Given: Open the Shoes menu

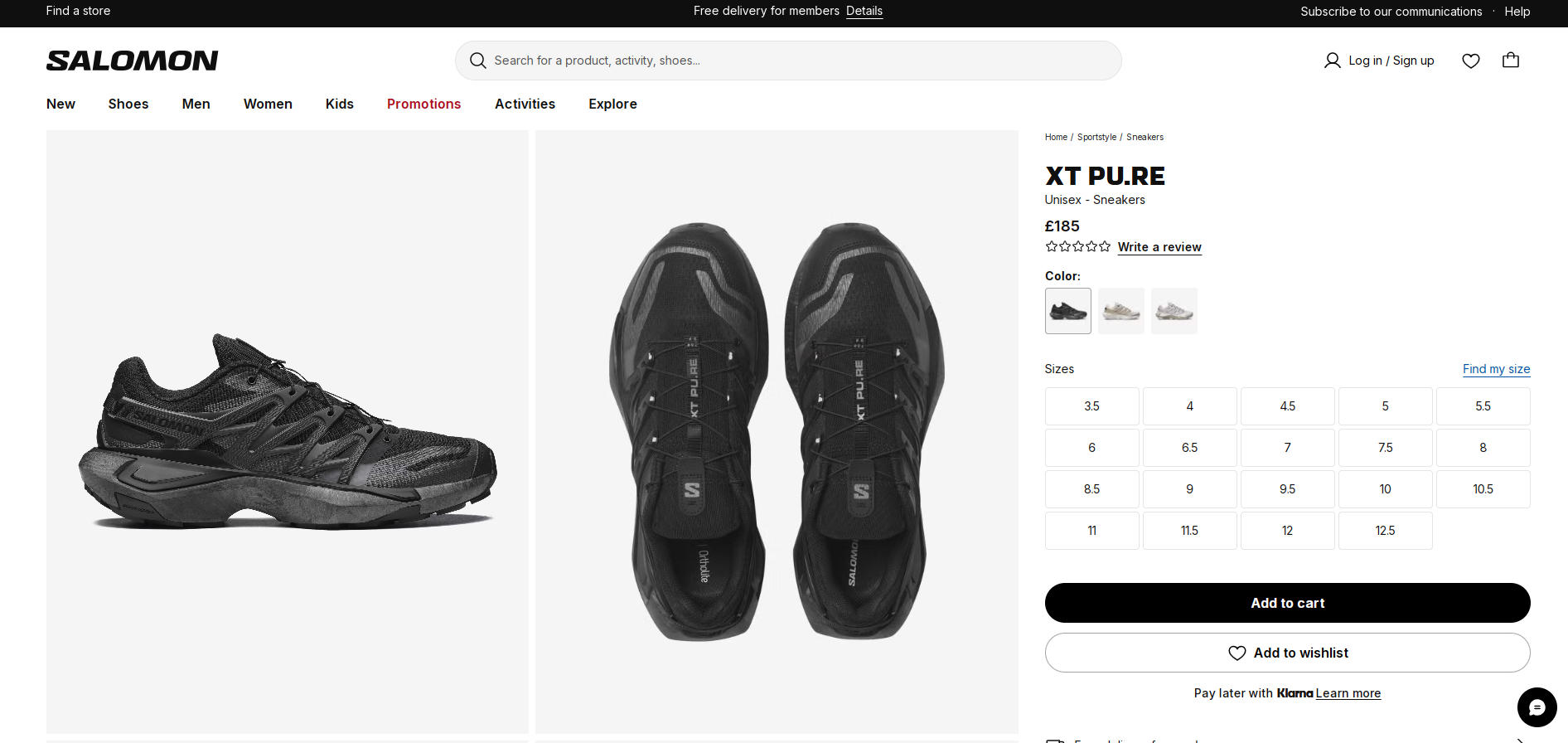Looking at the screenshot, I should (x=128, y=104).
